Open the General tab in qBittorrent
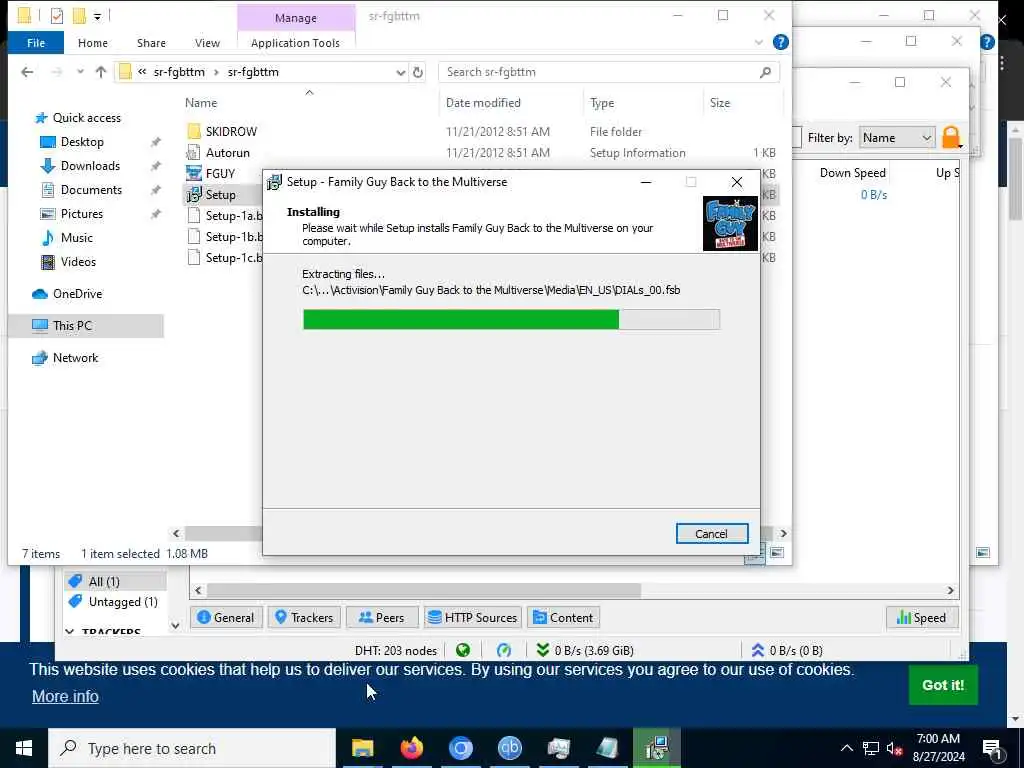Image resolution: width=1024 pixels, height=768 pixels. (226, 618)
